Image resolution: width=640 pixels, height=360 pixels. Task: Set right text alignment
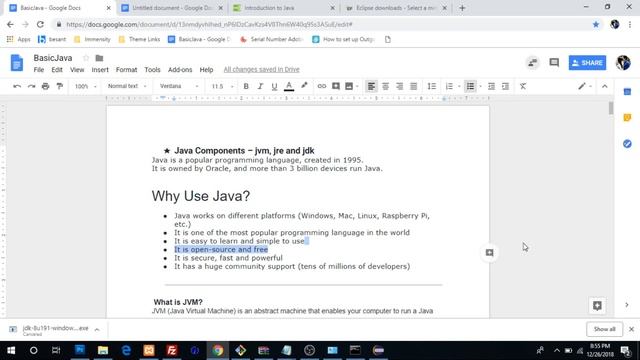pyautogui.click(x=399, y=86)
